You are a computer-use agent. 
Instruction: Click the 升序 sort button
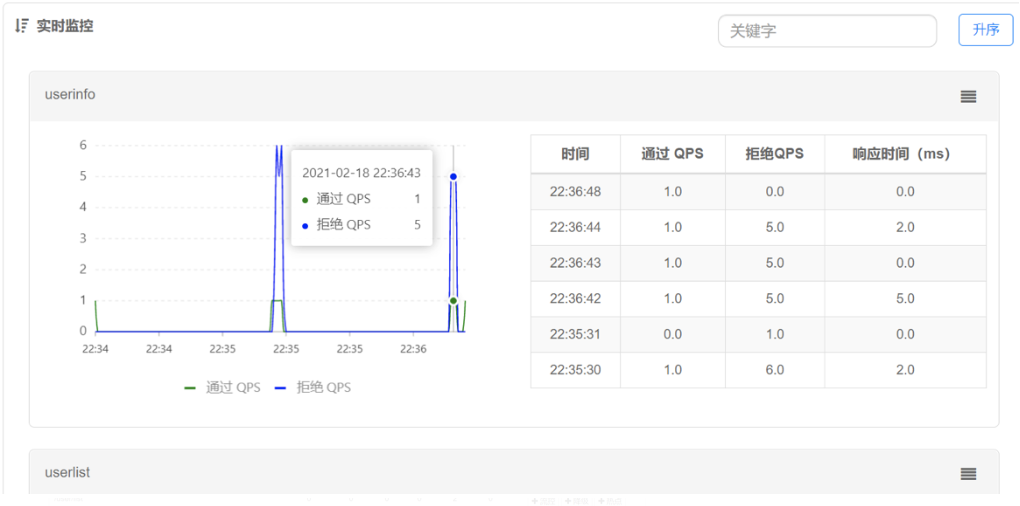(986, 30)
